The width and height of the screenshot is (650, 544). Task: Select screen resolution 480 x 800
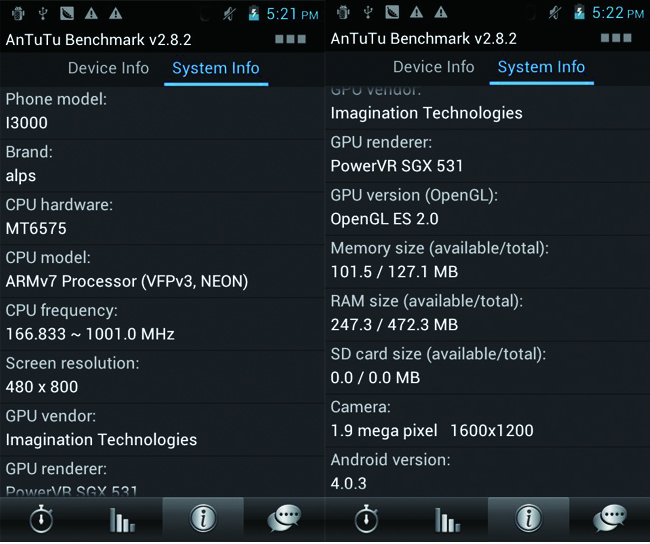click(42, 387)
